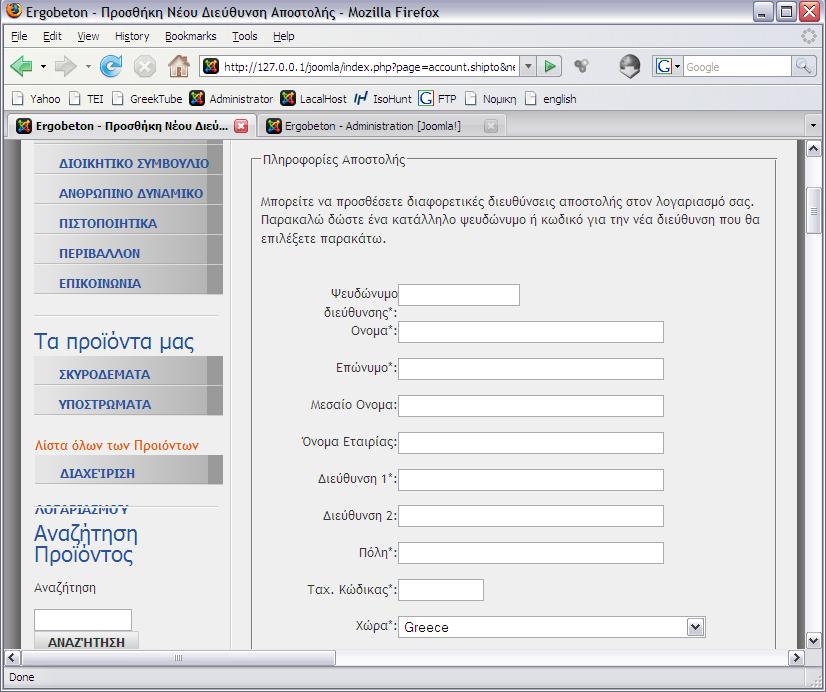
Task: Open the Νομικη bookmark
Action: pos(491,98)
